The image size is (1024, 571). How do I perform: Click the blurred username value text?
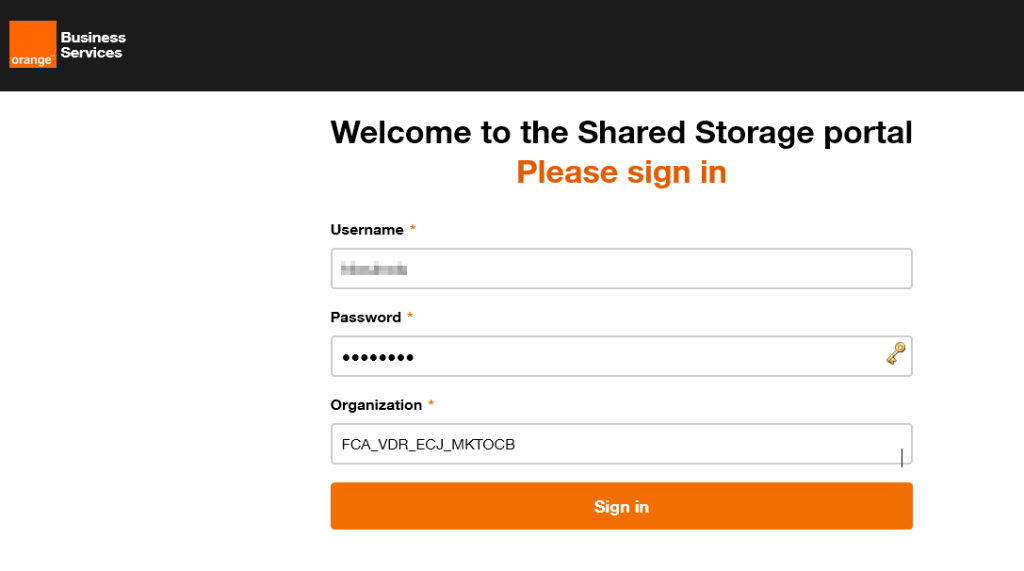tap(374, 269)
